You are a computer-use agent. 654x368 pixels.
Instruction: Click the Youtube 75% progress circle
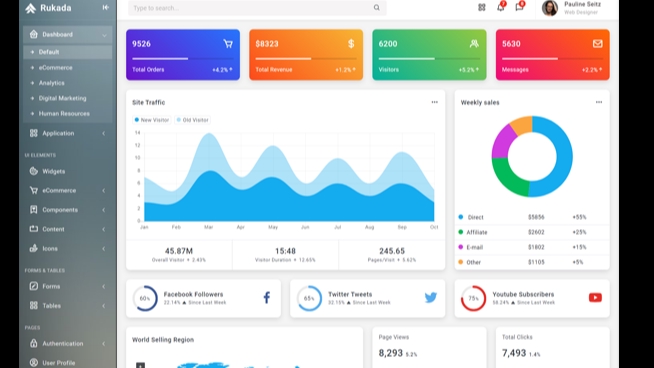[473, 298]
